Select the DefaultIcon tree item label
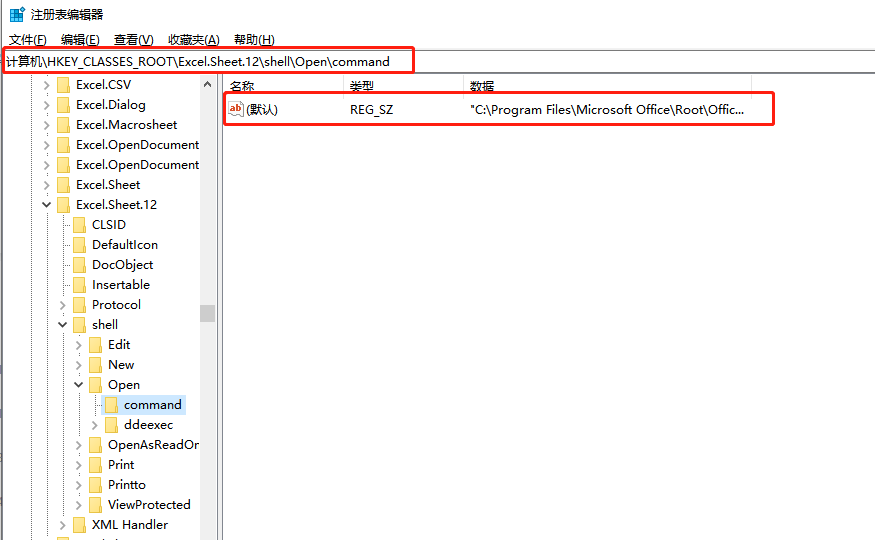 (x=125, y=245)
